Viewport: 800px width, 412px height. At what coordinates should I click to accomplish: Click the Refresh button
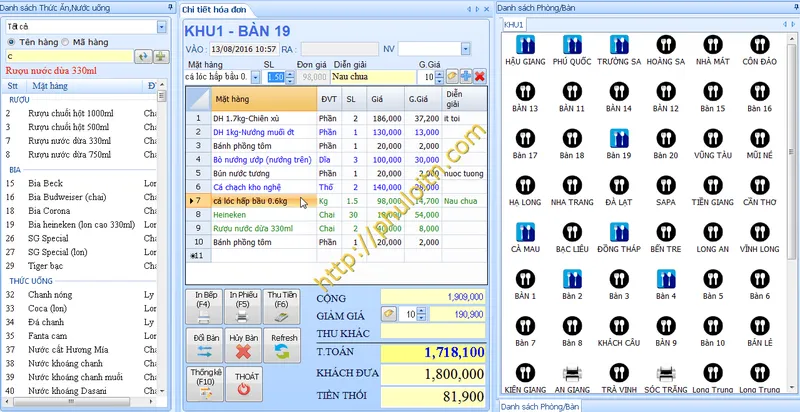coord(283,345)
